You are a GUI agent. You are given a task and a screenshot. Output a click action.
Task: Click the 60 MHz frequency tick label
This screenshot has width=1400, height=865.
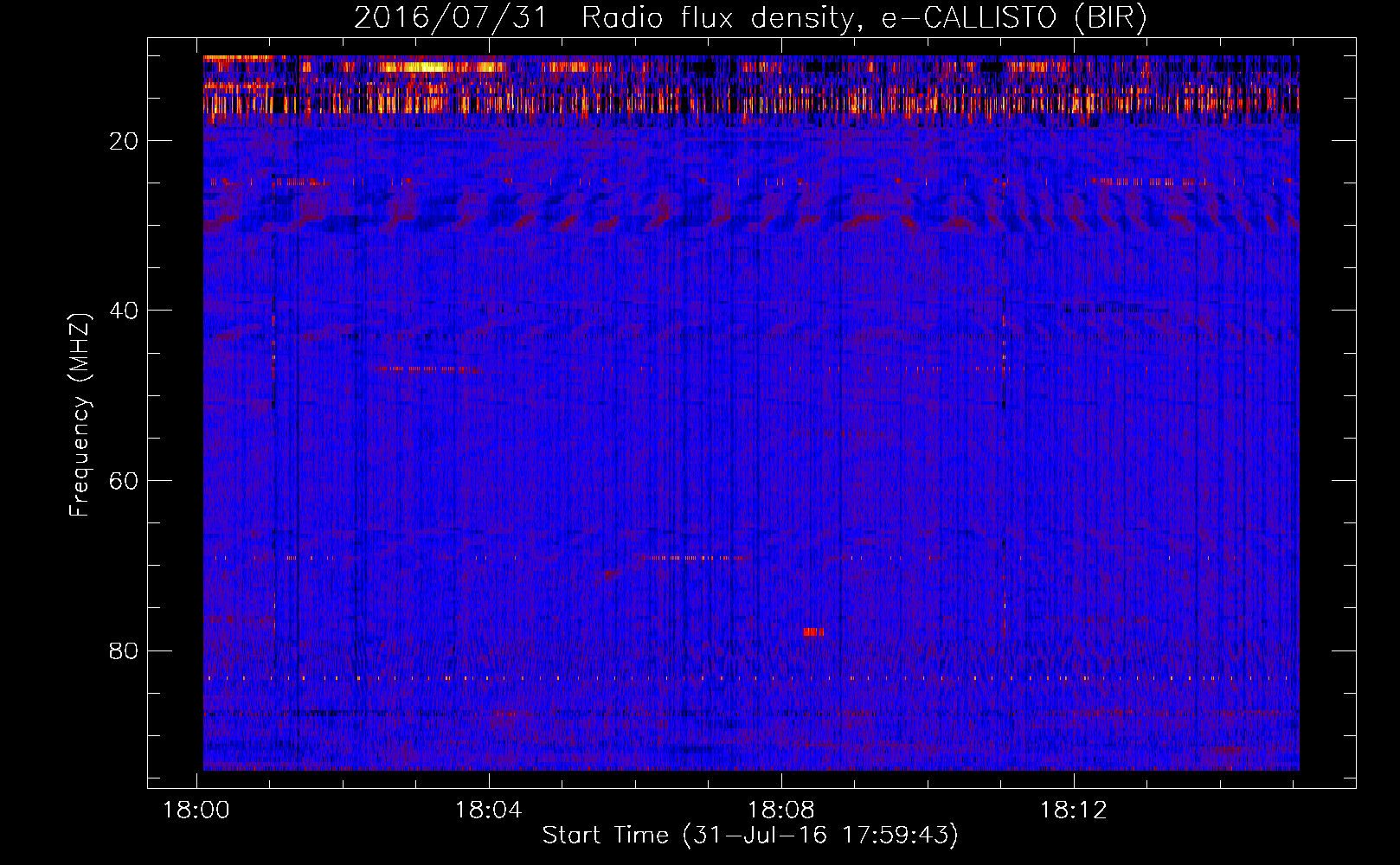point(125,481)
